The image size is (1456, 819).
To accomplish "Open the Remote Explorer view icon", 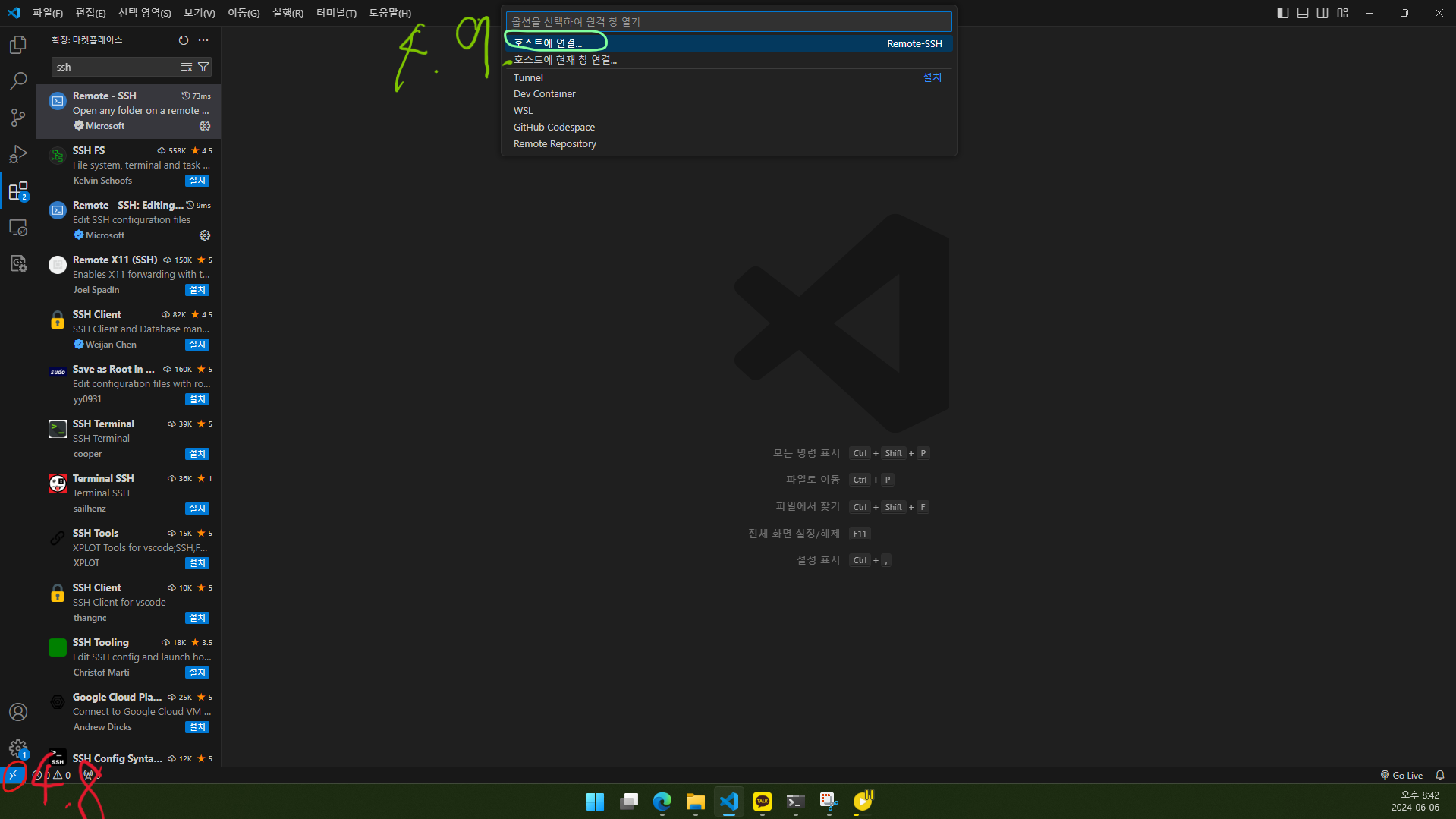I will [18, 227].
